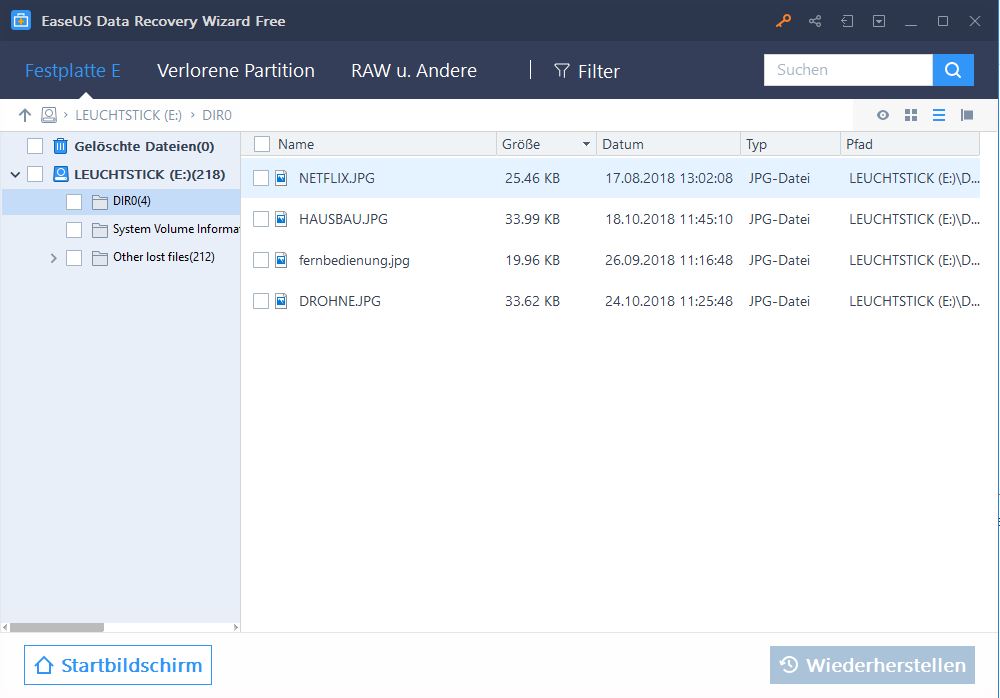Click the tree panel horizontal scrollbar thumb
Screen dimensions: 1000x698
(57, 627)
